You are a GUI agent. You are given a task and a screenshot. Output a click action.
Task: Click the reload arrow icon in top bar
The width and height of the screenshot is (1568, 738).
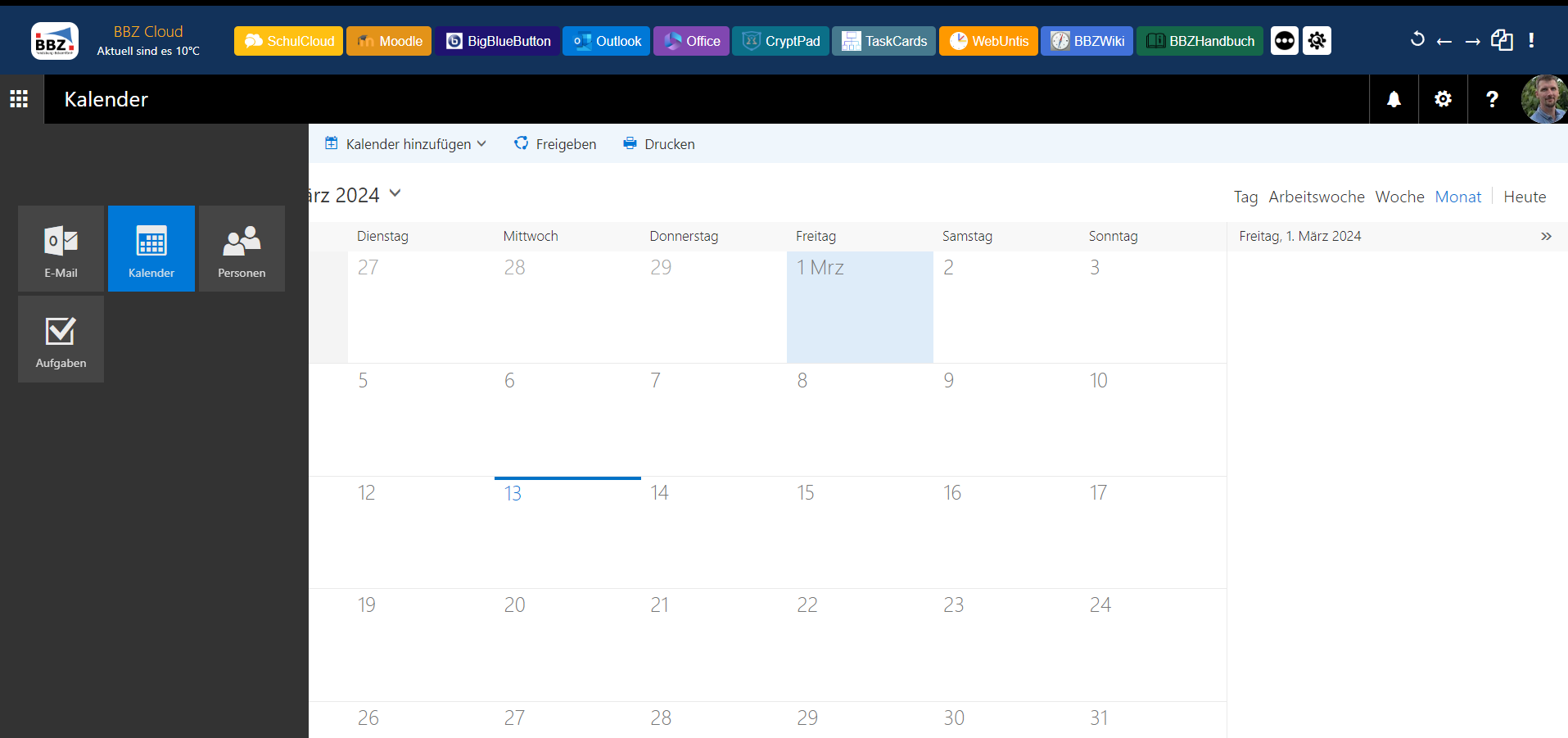tap(1417, 40)
